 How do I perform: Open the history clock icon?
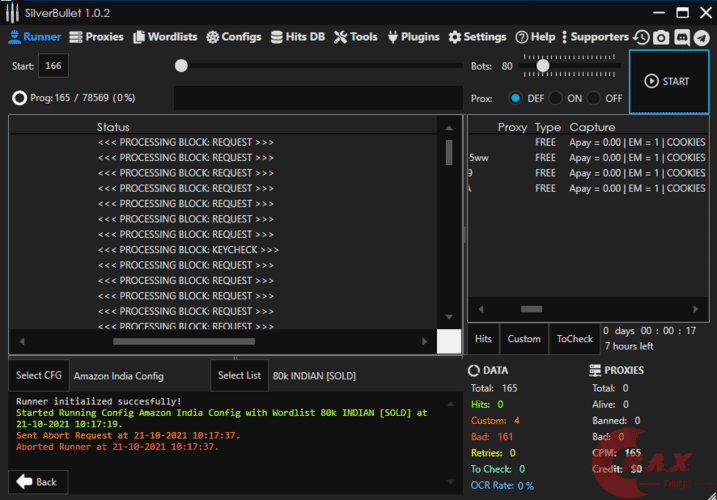[x=641, y=37]
